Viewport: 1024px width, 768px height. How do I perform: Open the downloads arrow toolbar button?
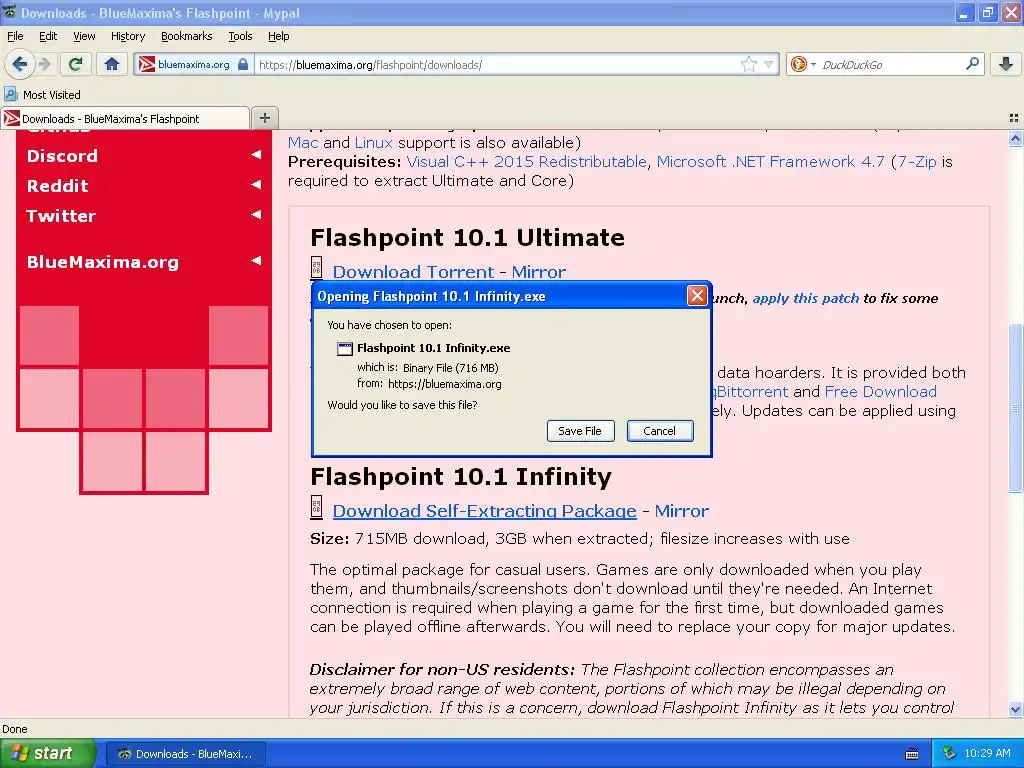coord(1006,64)
